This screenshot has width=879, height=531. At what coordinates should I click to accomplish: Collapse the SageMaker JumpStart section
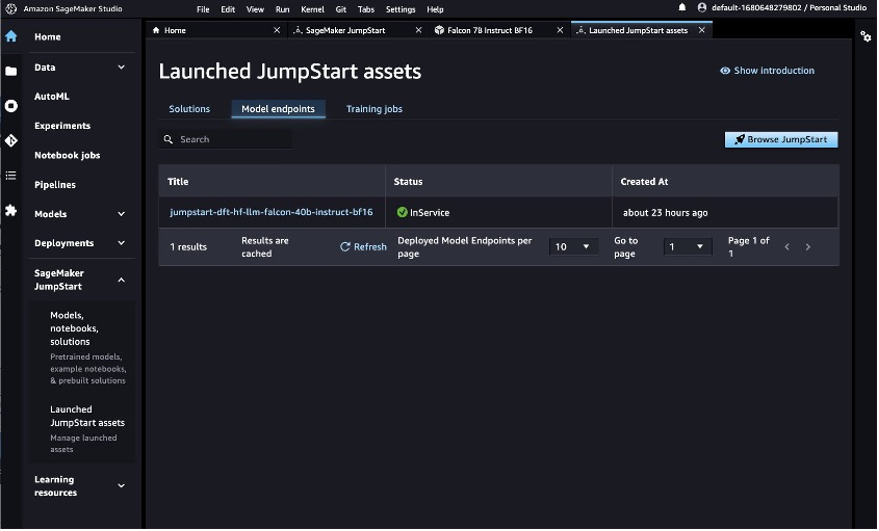(x=121, y=280)
